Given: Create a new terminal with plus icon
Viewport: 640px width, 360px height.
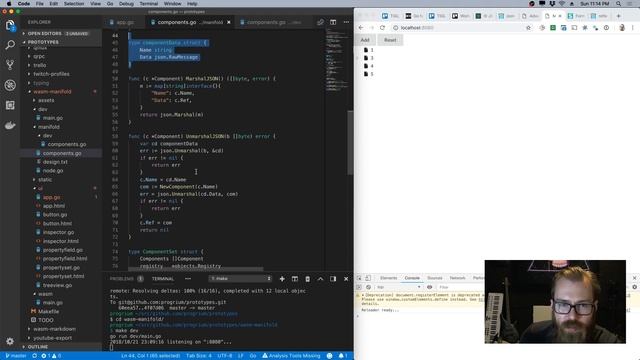Looking at the screenshot, I should tap(282, 279).
